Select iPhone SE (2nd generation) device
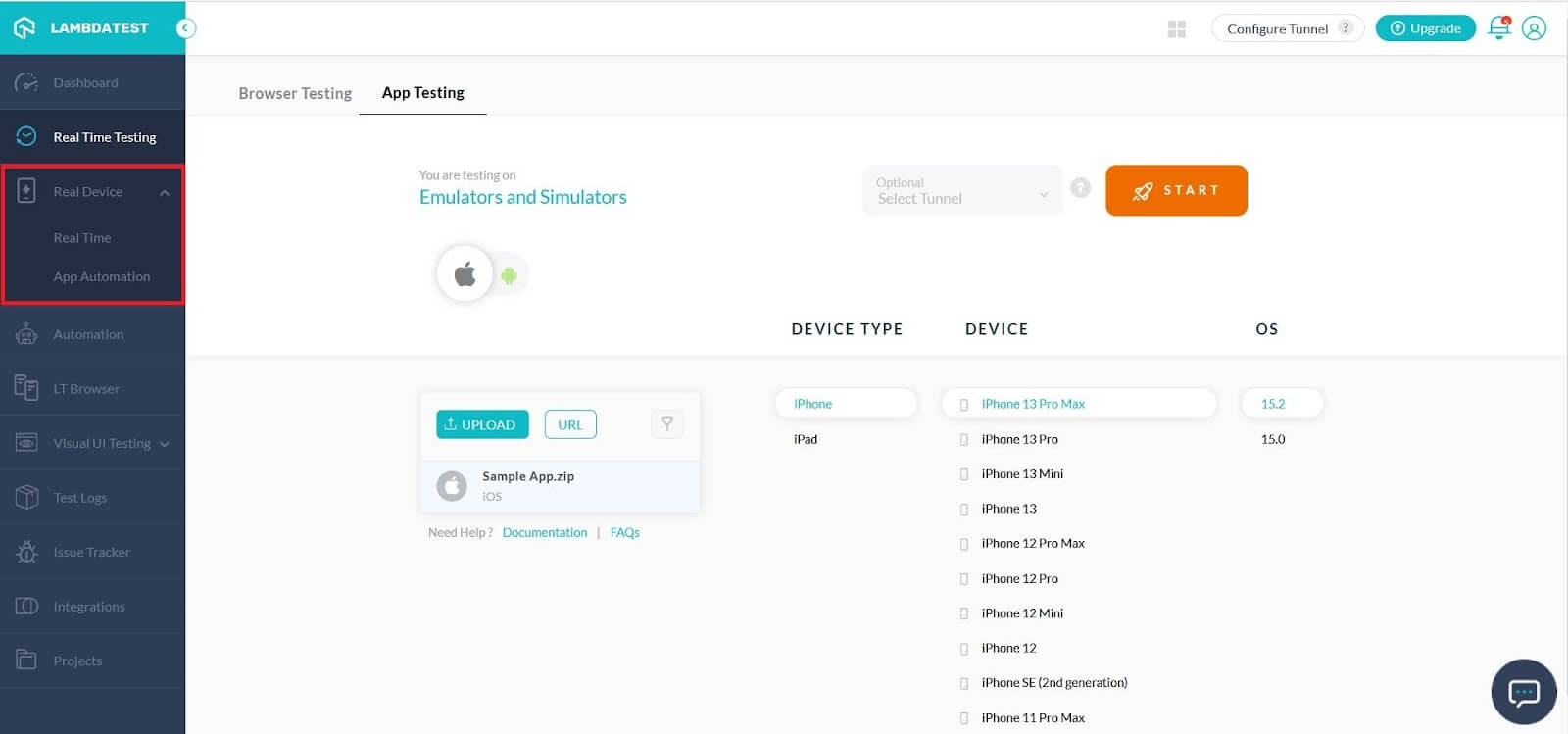 pos(1054,683)
